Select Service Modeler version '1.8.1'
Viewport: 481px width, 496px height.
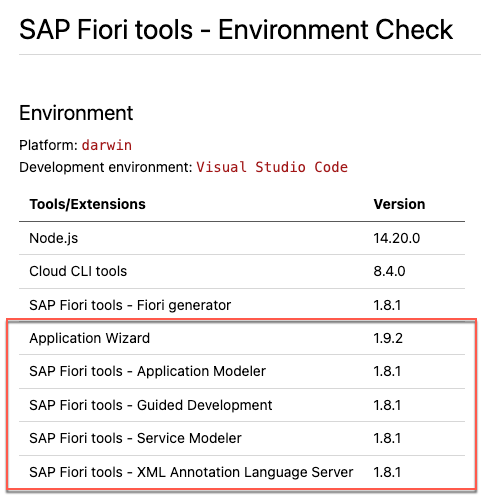tap(387, 438)
